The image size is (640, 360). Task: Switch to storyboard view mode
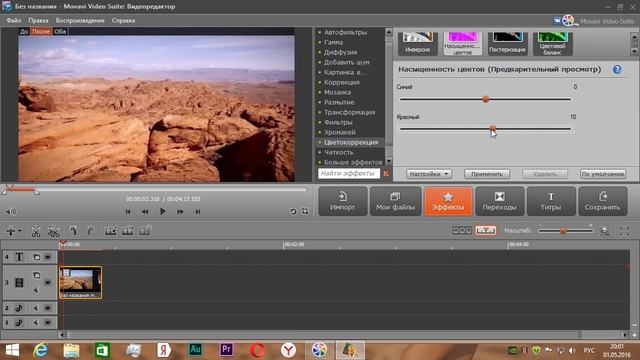pos(462,231)
